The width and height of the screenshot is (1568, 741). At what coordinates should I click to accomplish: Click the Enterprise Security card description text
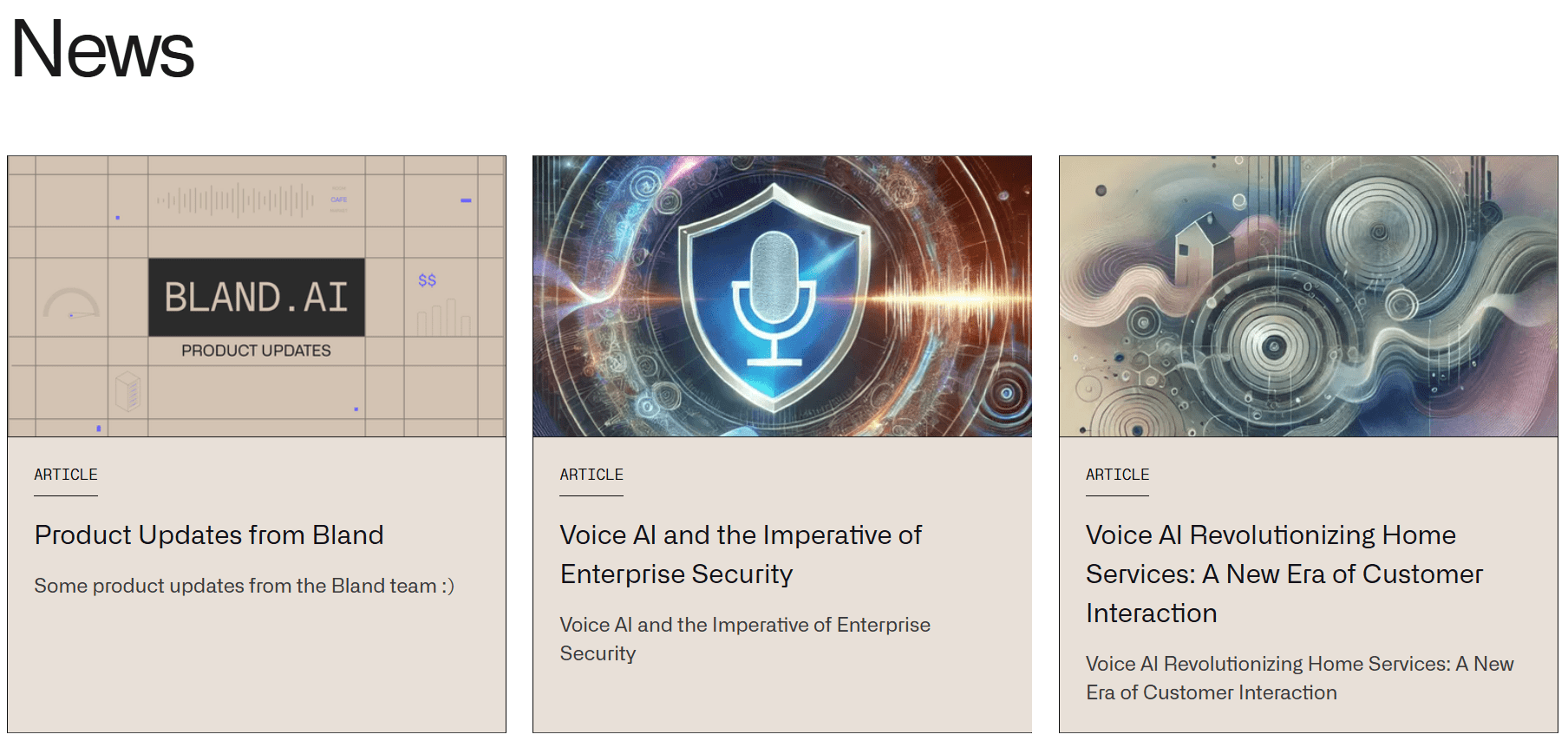(x=744, y=639)
